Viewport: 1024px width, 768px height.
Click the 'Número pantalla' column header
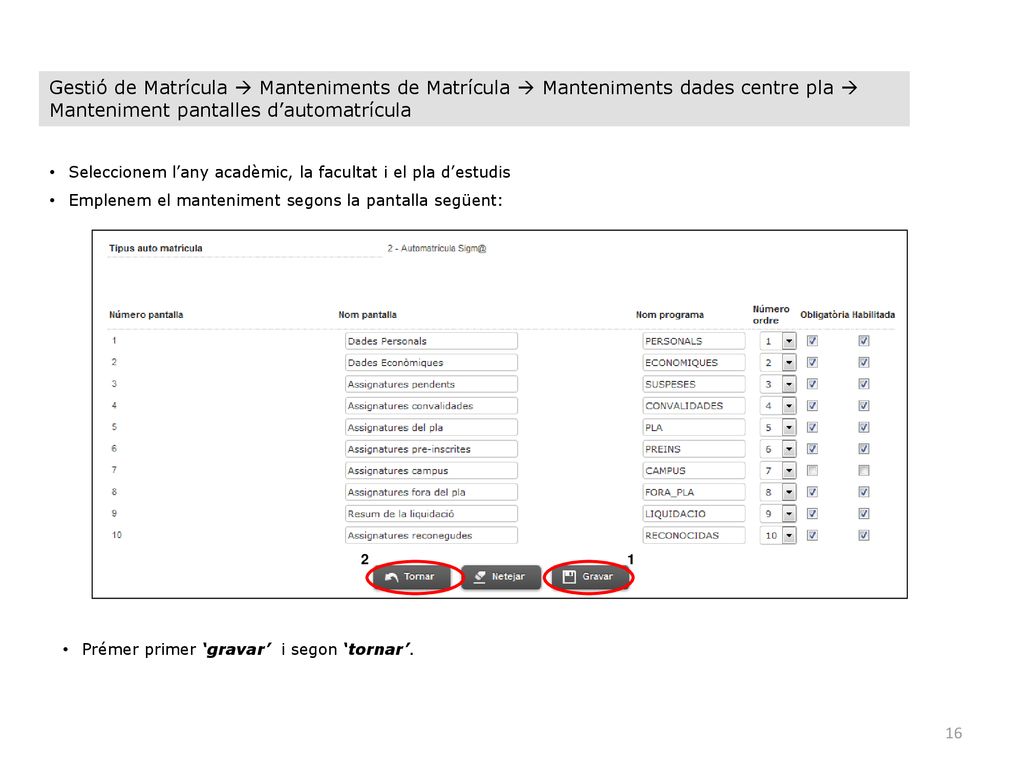coord(146,315)
